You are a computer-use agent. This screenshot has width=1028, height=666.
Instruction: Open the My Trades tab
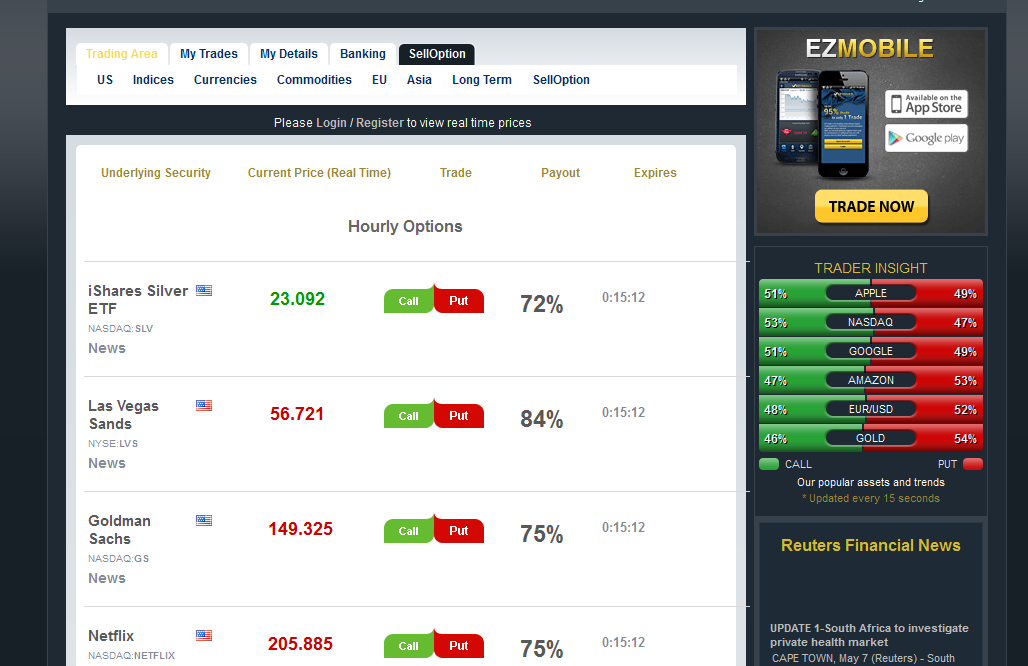click(x=208, y=54)
